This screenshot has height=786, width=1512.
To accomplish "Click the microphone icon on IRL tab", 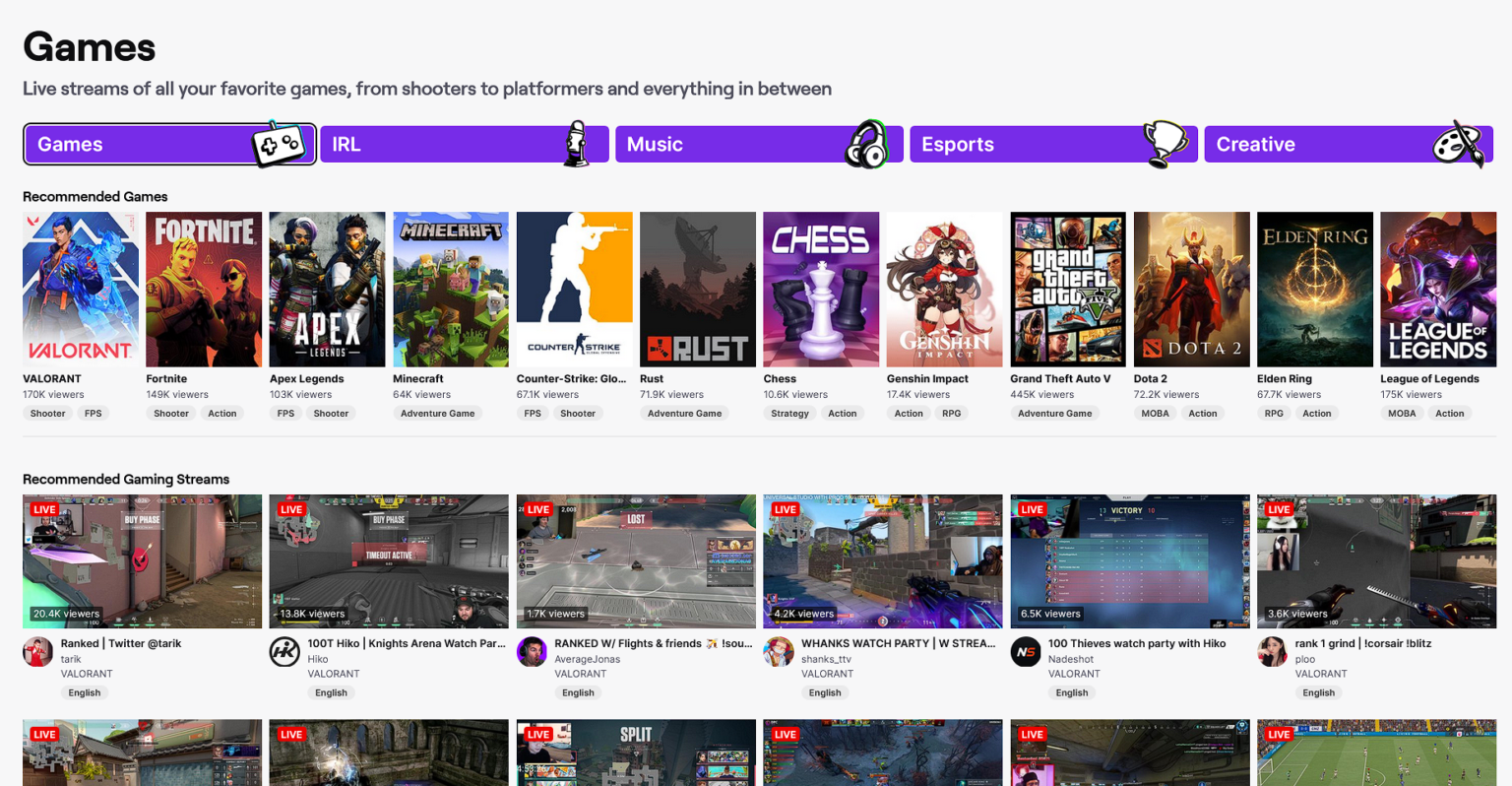I will pos(577,144).
